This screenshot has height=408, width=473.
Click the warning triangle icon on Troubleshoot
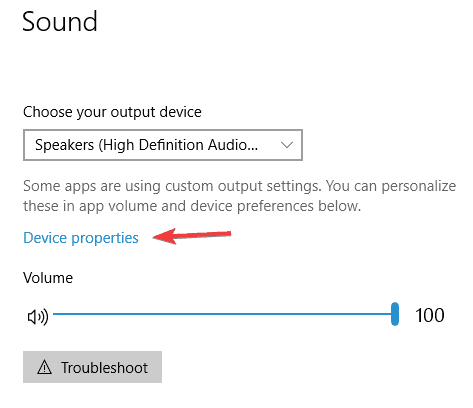(44, 367)
